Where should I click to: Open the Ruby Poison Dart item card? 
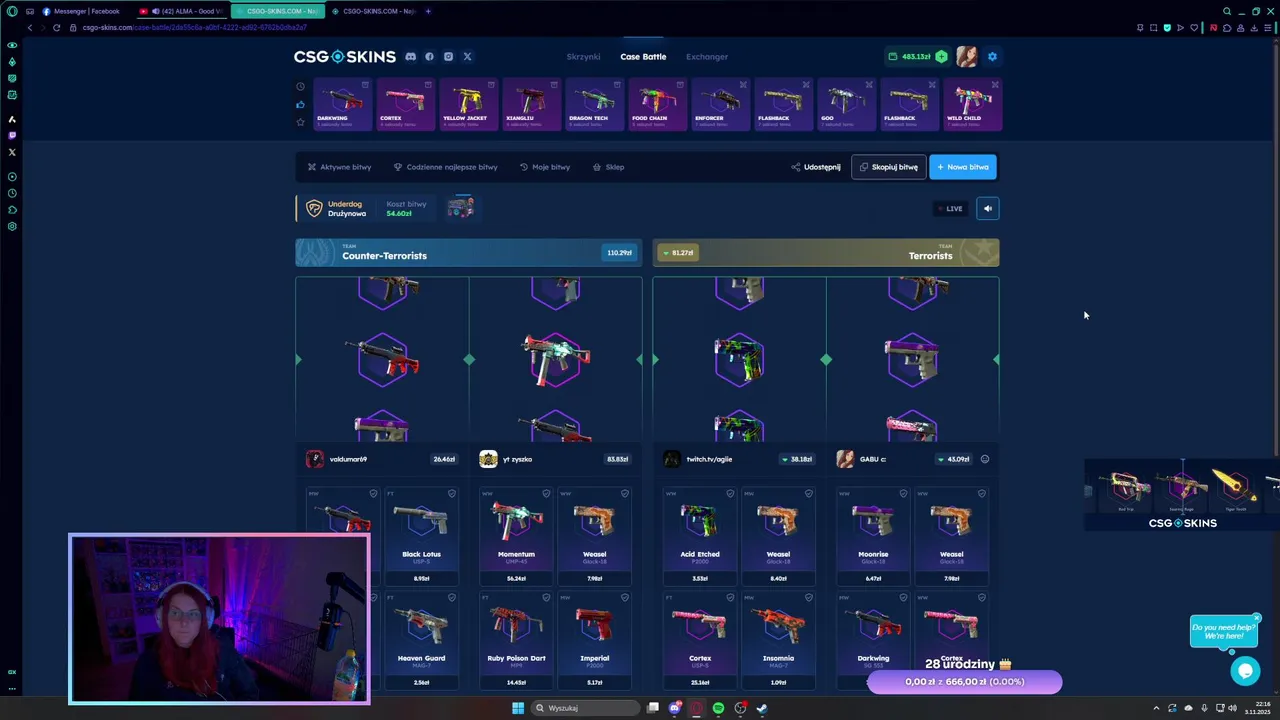[516, 640]
